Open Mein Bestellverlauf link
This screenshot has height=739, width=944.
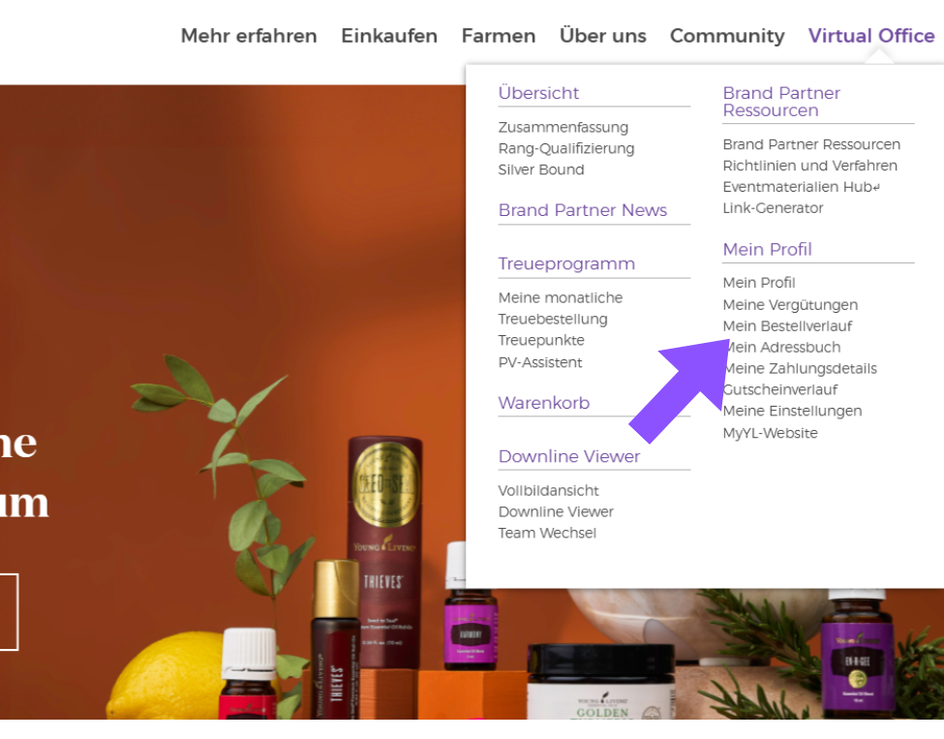click(x=787, y=326)
